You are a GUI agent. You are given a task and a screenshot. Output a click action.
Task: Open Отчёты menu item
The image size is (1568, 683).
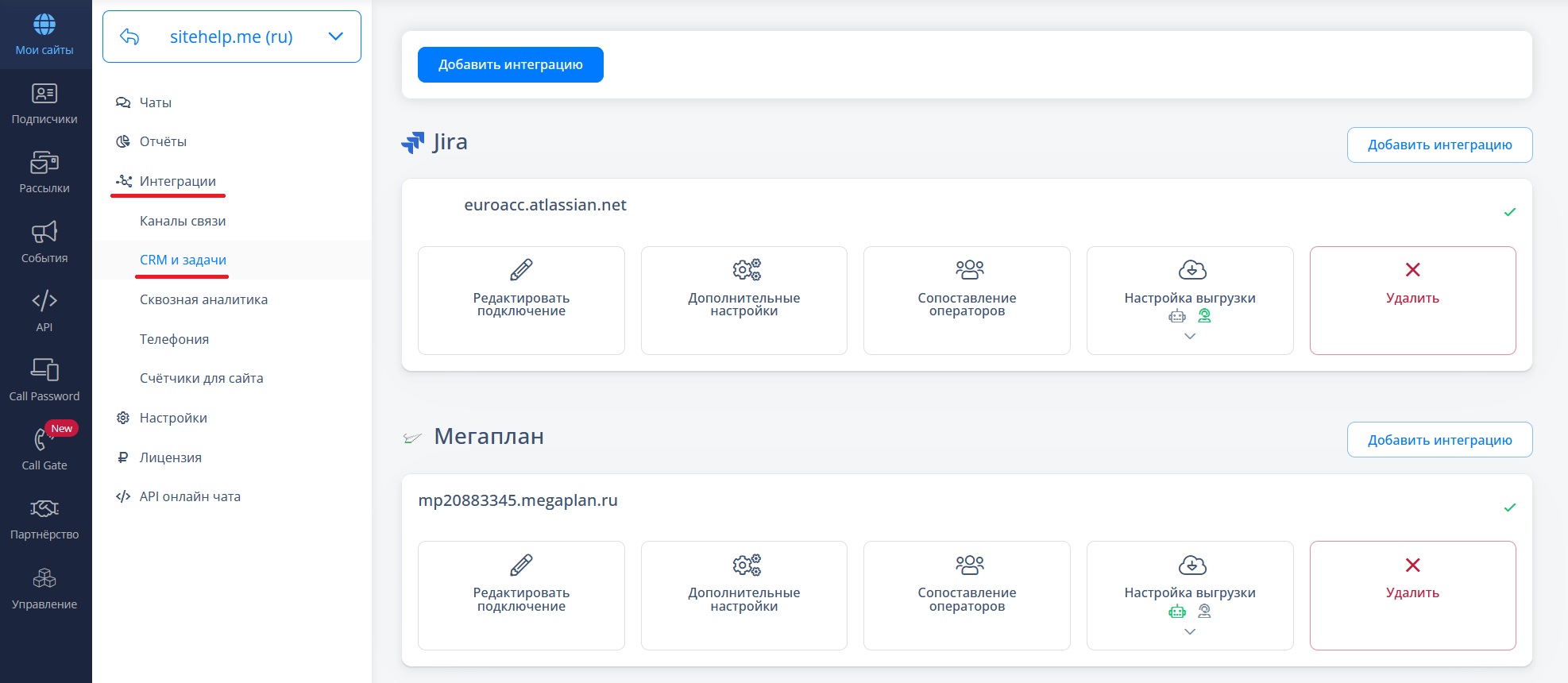click(163, 141)
